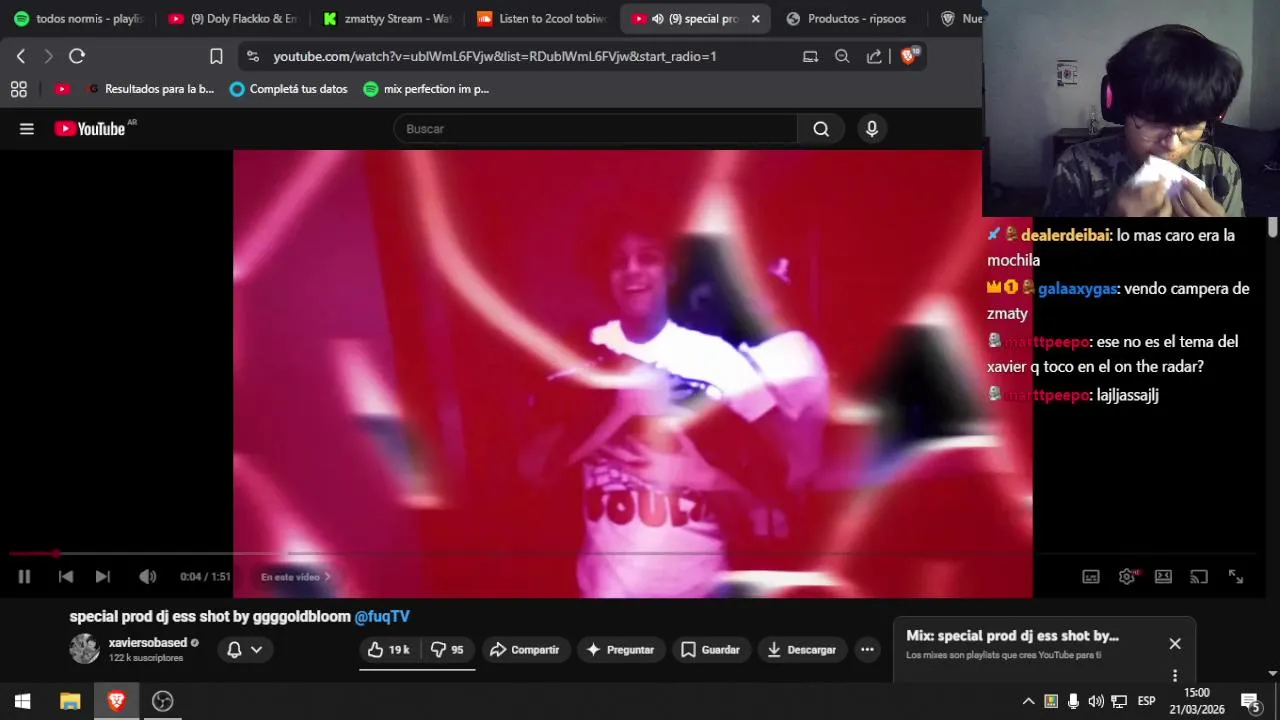This screenshot has width=1280, height=720.
Task: Open Mix panel three-dot options
Action: pos(1175,675)
